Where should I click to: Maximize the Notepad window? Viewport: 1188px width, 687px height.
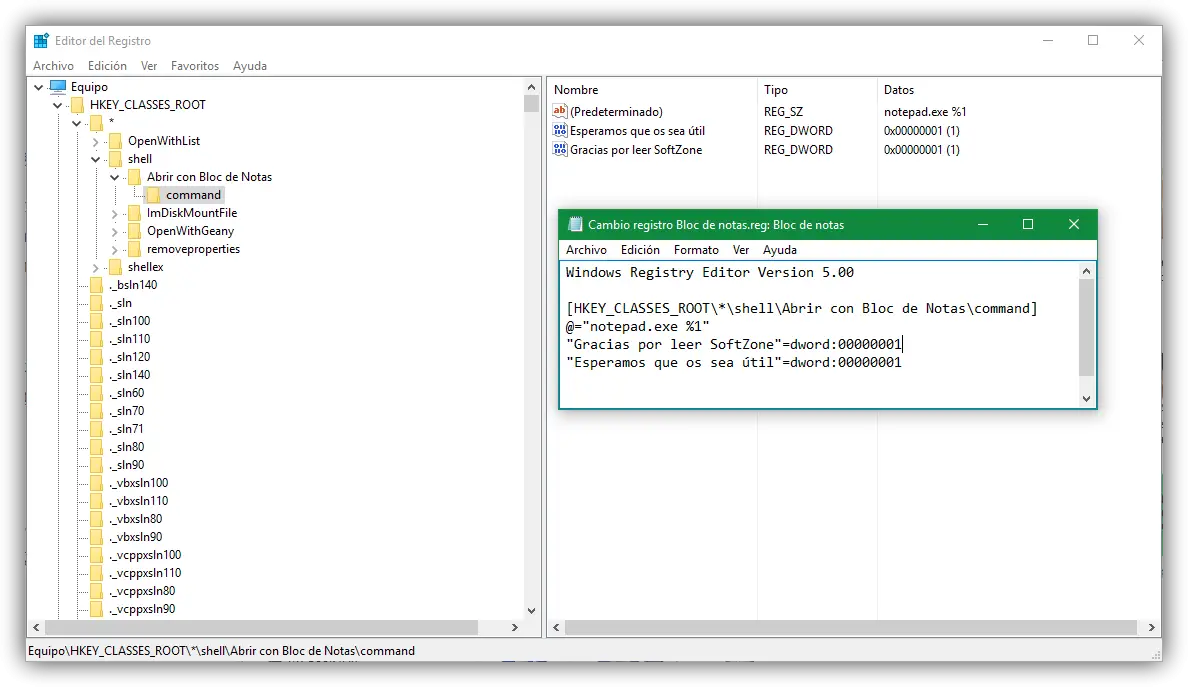point(1028,224)
